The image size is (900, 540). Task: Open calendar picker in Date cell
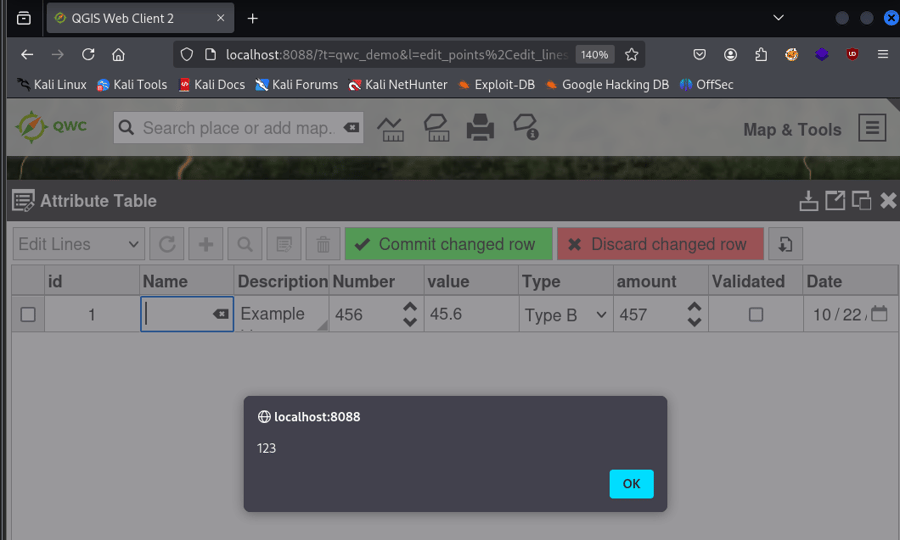(879, 314)
